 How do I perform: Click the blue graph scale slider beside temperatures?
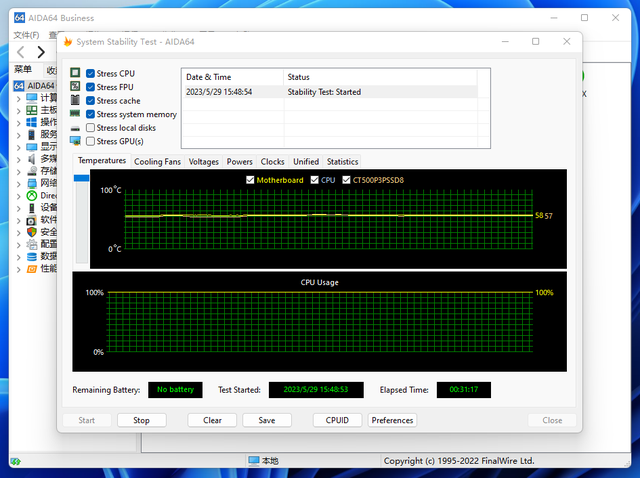81,178
